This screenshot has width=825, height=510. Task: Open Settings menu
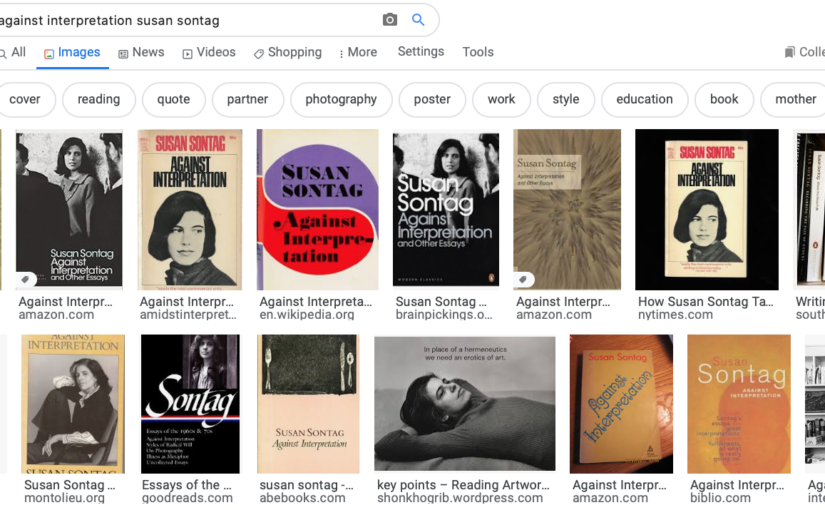coord(421,52)
